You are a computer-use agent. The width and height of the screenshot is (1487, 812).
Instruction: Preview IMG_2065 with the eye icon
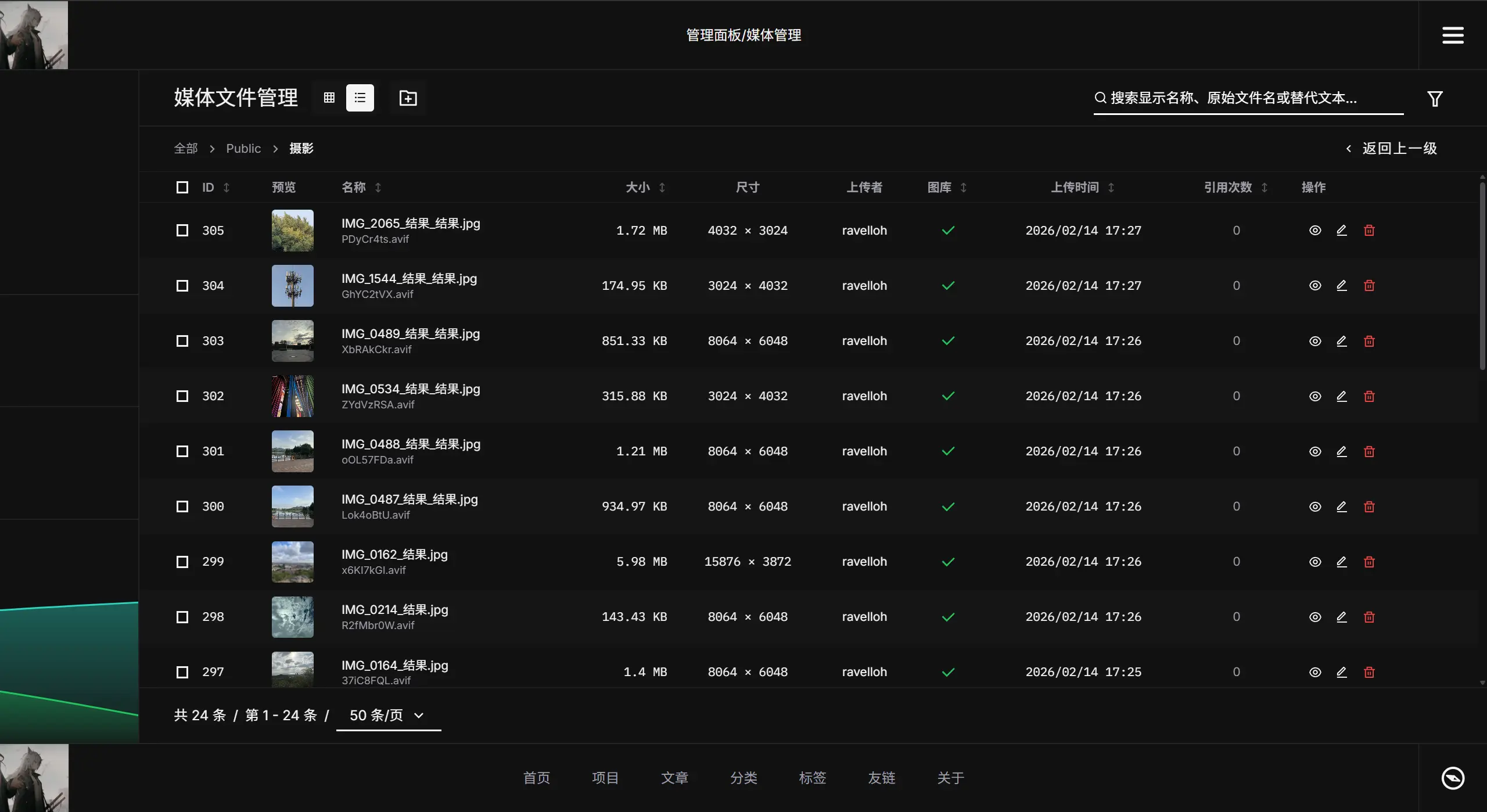point(1315,231)
